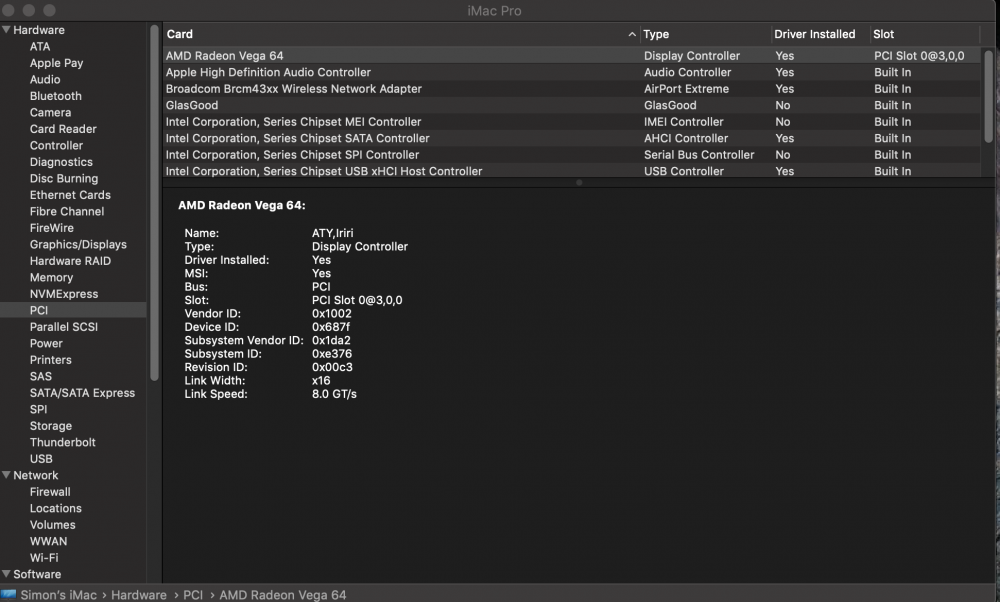Screen dimensions: 1000x602
Task: Select the Chipset MEI Controller row
Action: [572, 122]
